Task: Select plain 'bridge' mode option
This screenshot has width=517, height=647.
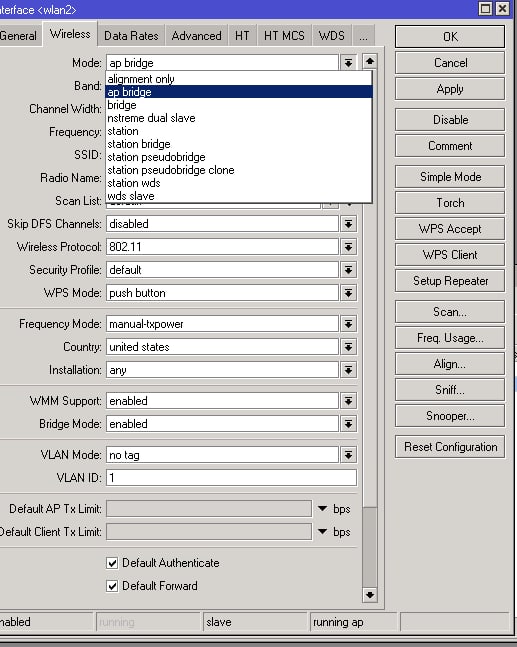Action: coord(239,105)
